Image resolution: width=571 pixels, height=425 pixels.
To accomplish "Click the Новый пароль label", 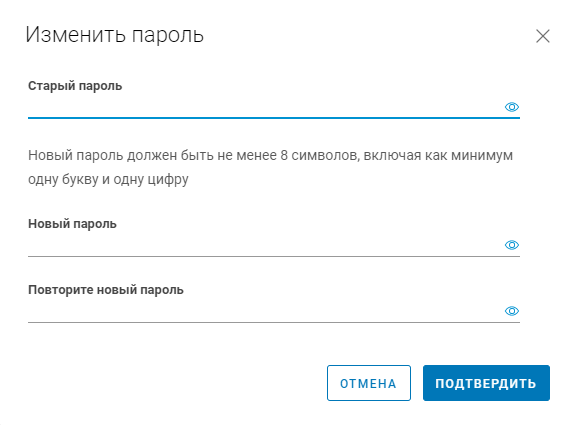I will (x=72, y=224).
